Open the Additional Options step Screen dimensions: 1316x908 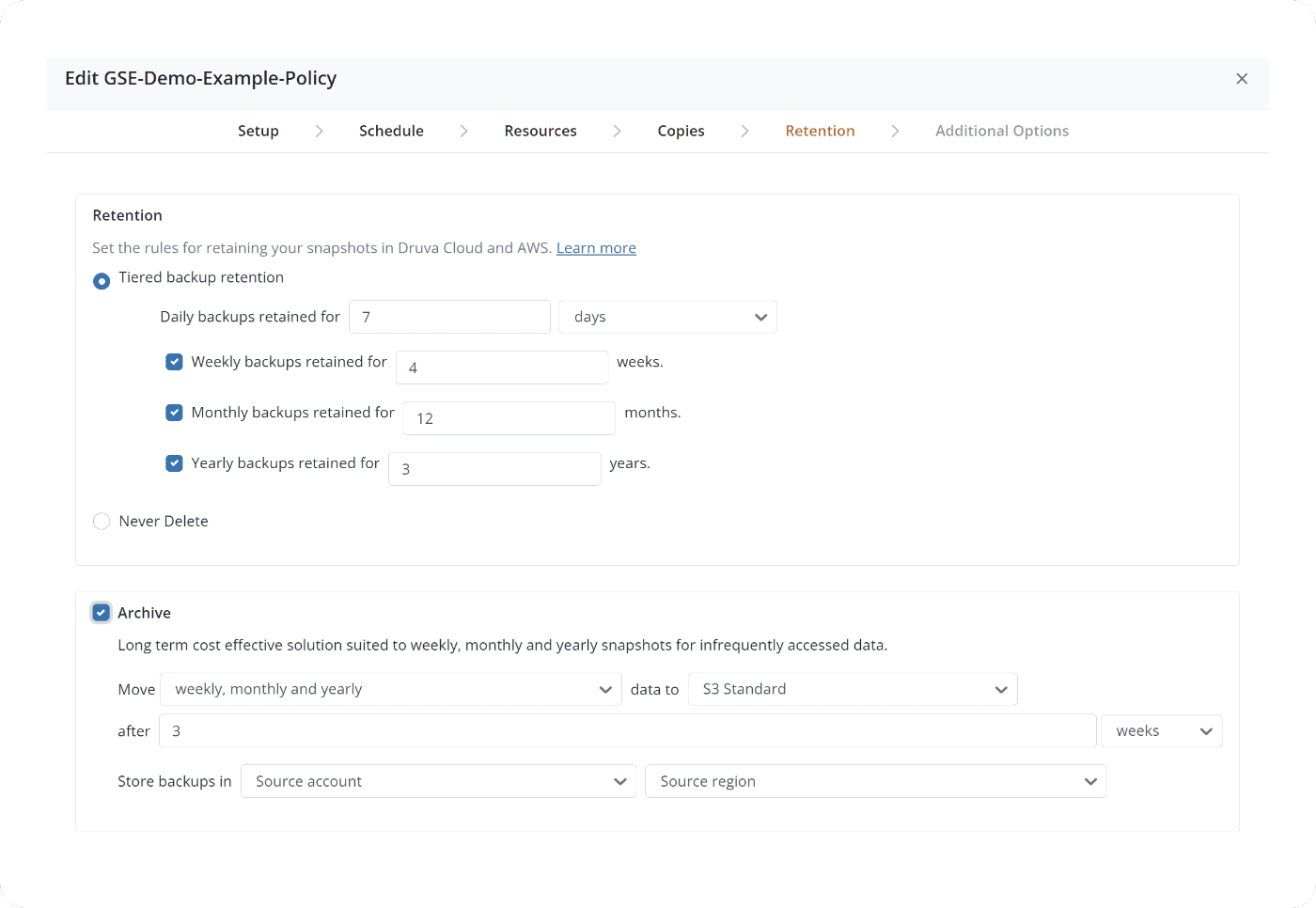(x=1001, y=131)
